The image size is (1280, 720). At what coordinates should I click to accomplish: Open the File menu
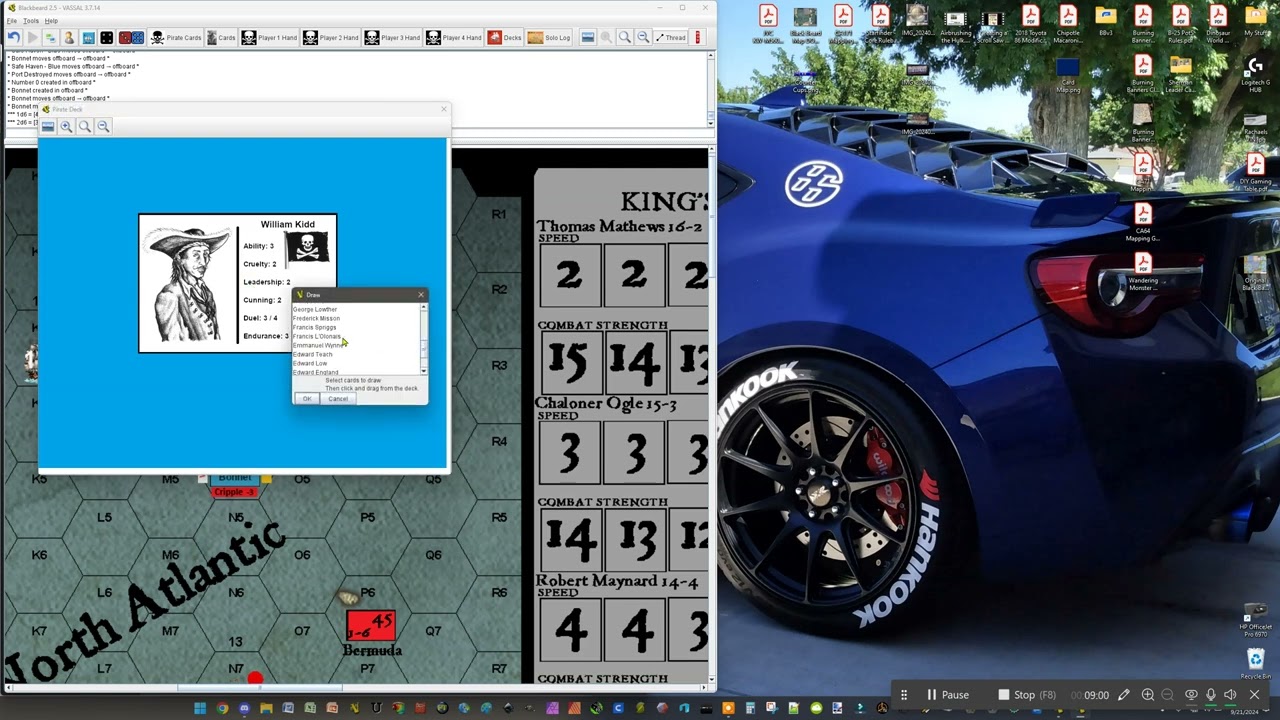point(12,21)
